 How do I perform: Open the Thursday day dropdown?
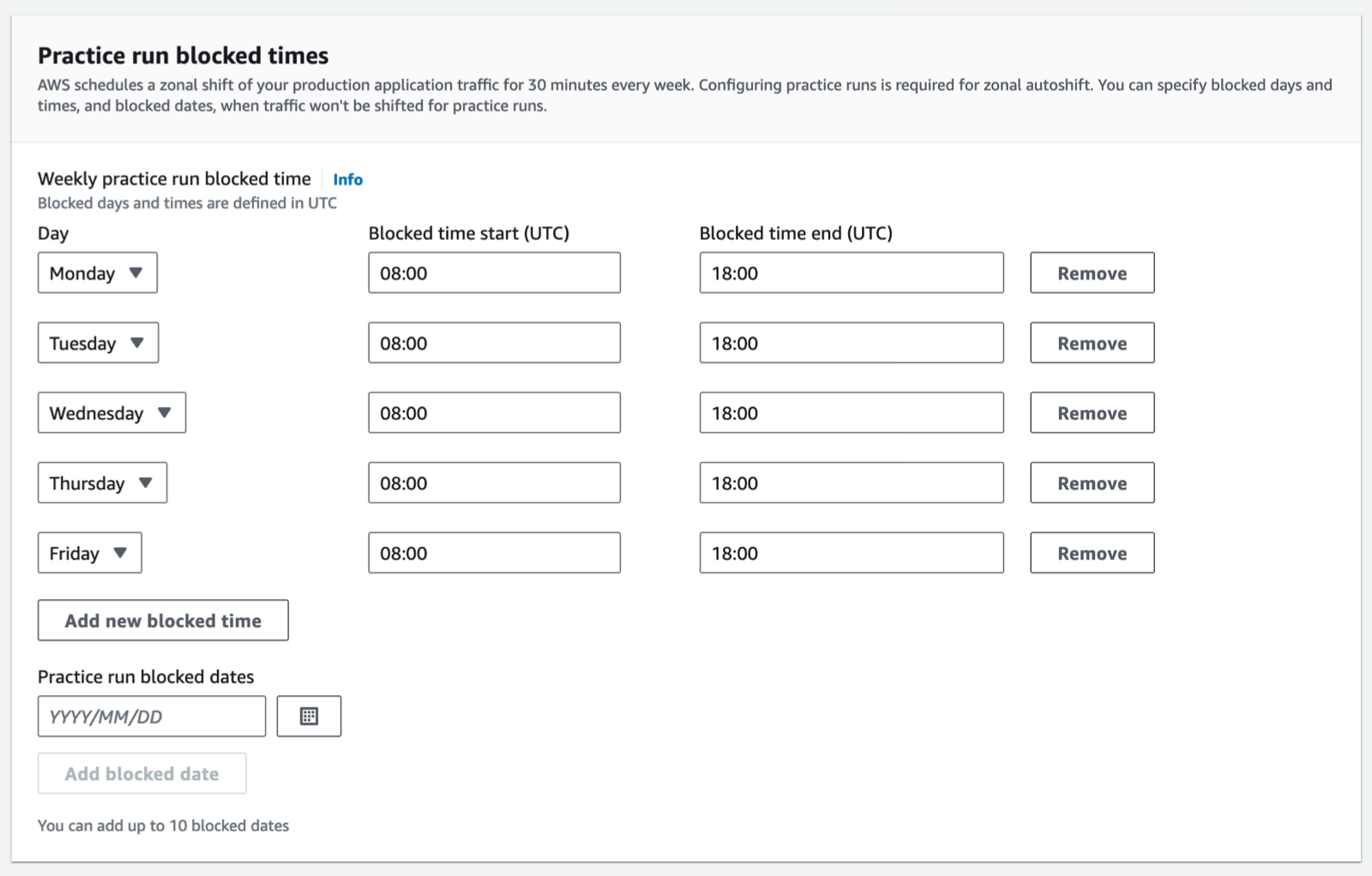[x=102, y=483]
